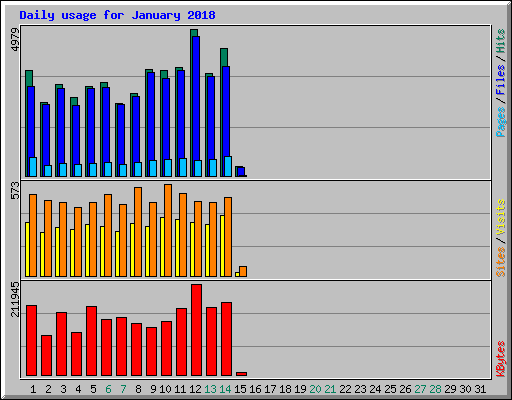Click the yellow Visits bar for day 14
The height and width of the screenshot is (400, 512).
coord(222,246)
